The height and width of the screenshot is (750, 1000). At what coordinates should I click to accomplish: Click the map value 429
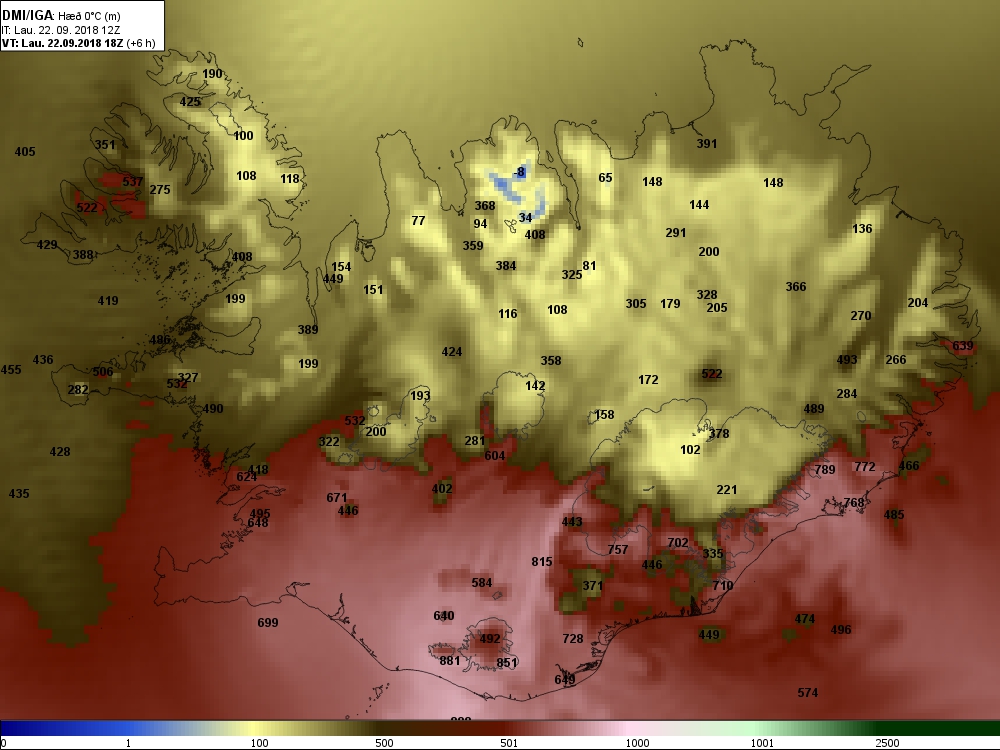coord(47,244)
